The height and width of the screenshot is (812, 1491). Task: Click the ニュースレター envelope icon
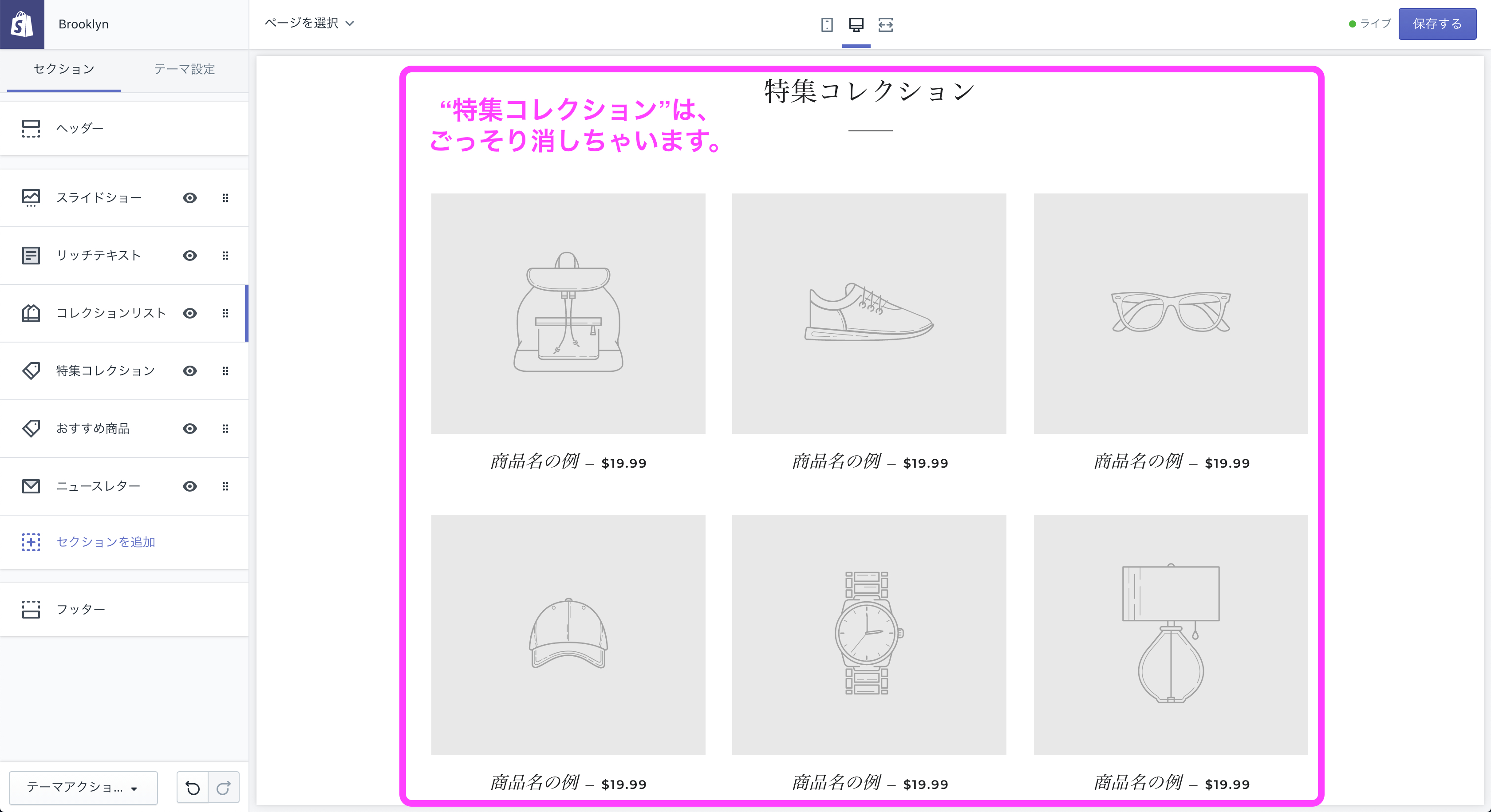coord(31,486)
